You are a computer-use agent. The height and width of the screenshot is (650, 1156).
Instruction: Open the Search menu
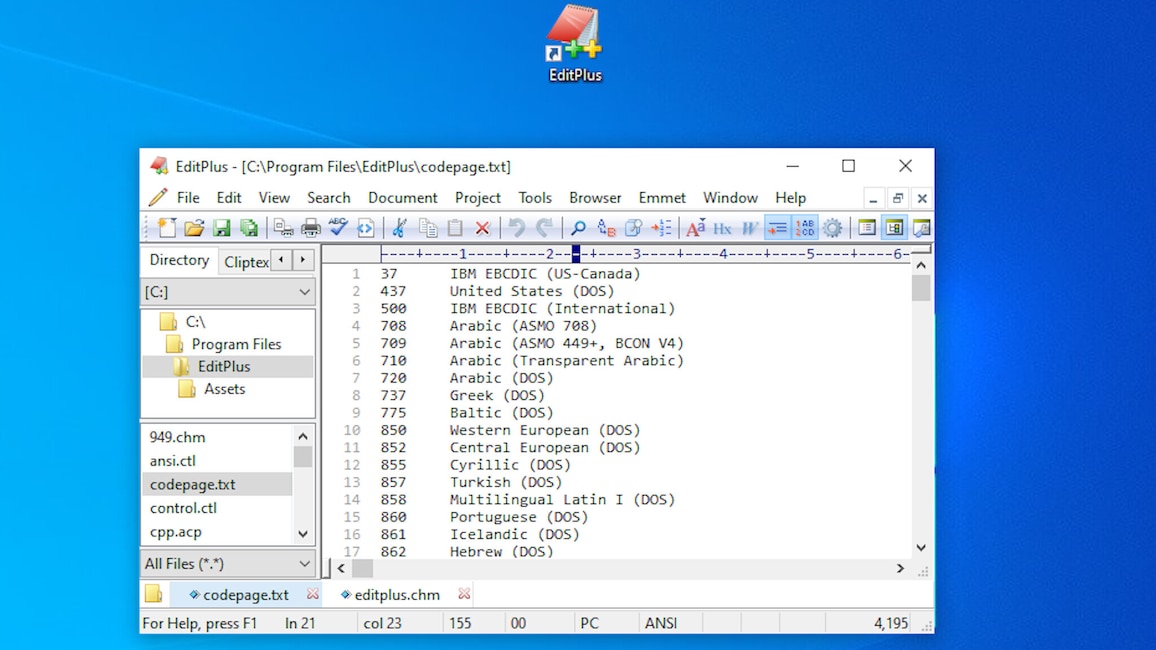pyautogui.click(x=329, y=198)
